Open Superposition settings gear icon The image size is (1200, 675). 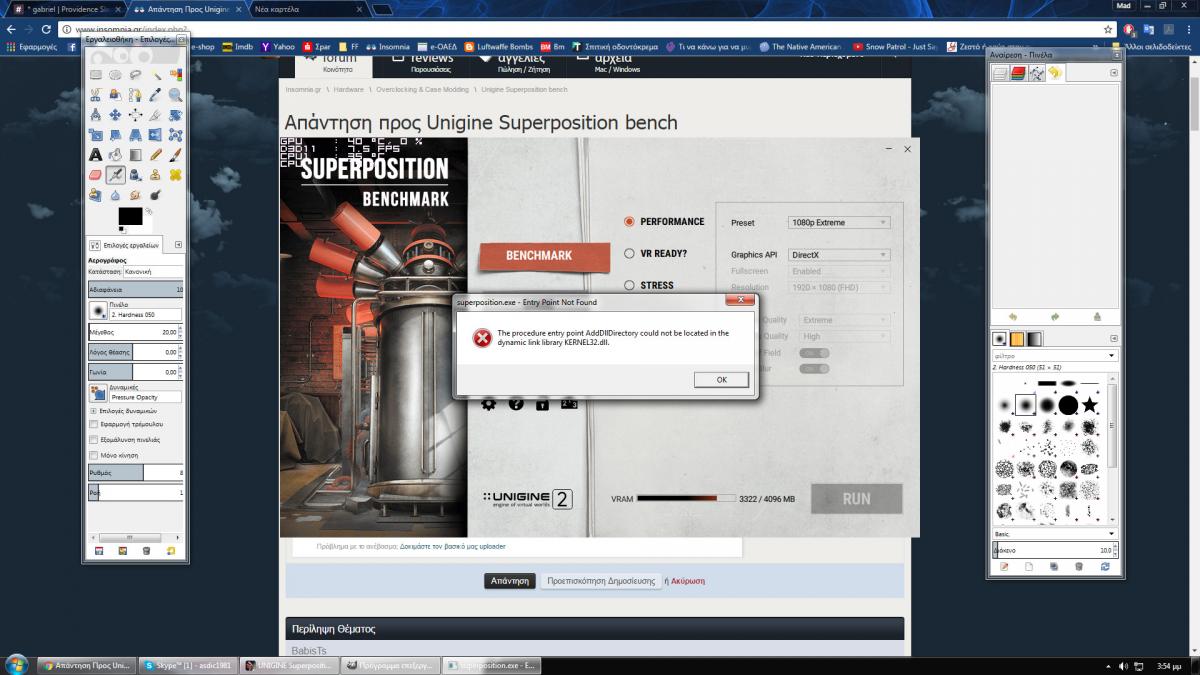(x=488, y=404)
